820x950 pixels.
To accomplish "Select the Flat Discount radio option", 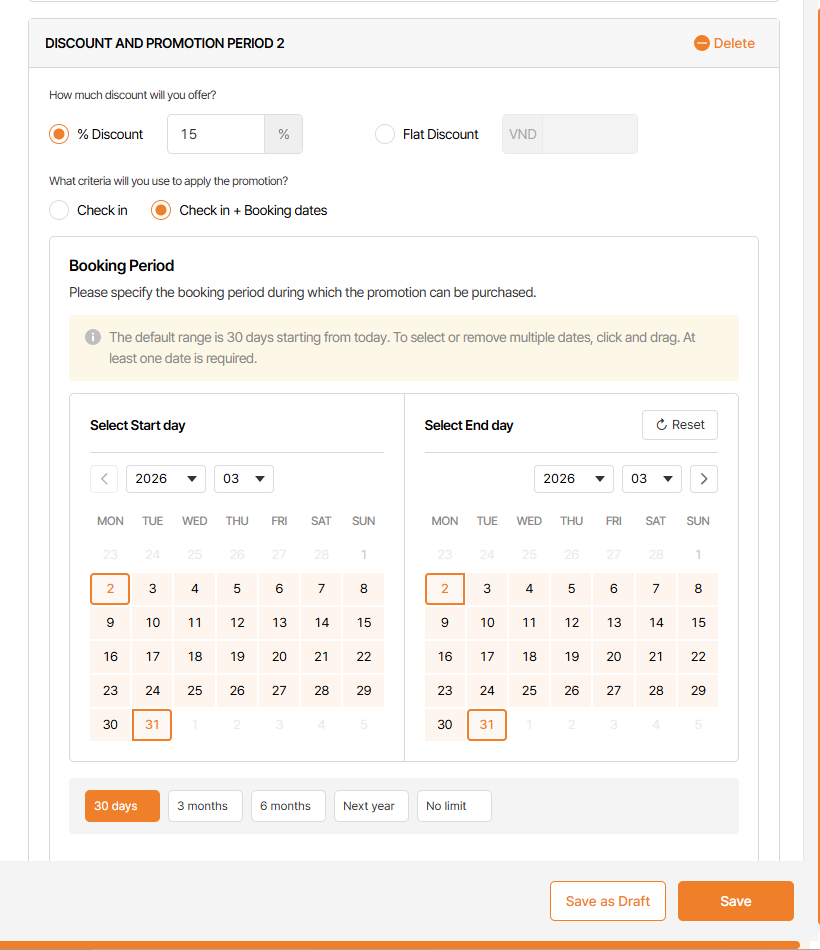I will coord(385,134).
